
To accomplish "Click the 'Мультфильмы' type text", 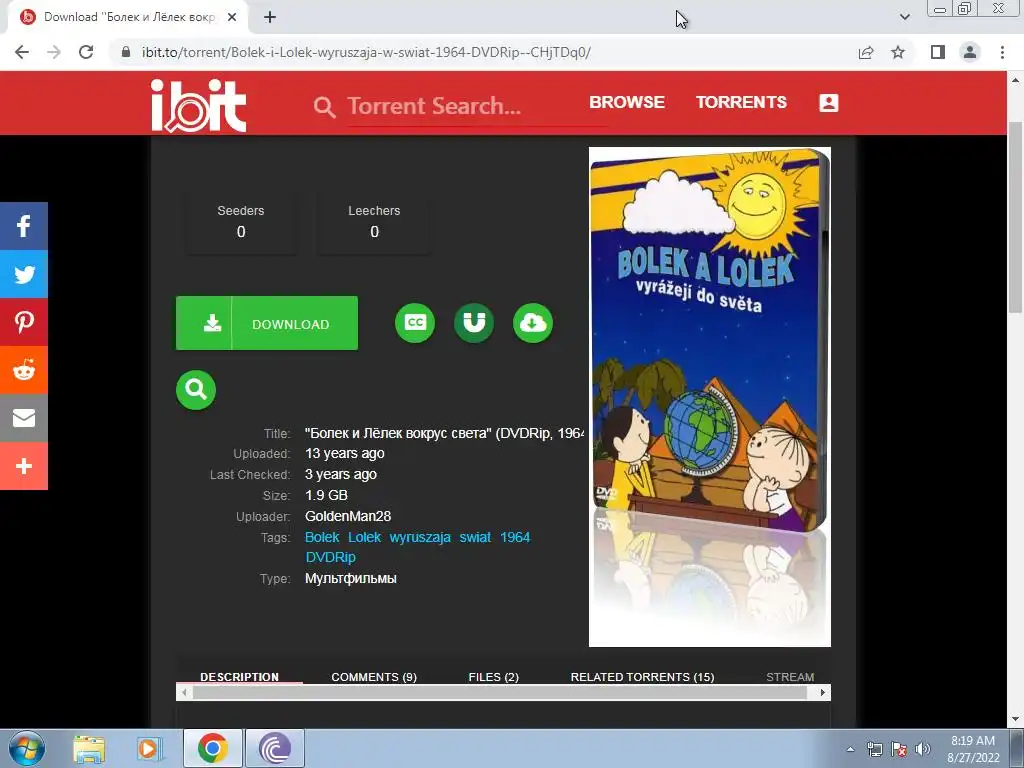I will tap(351, 579).
